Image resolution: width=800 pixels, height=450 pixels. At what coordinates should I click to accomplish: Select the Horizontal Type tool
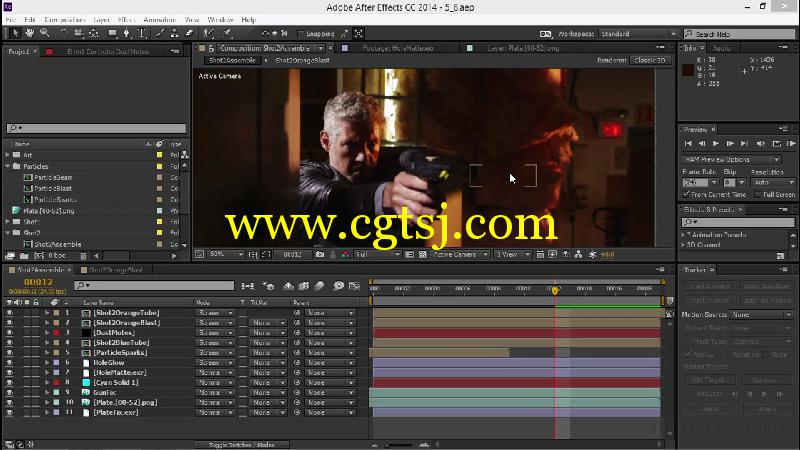(x=142, y=33)
